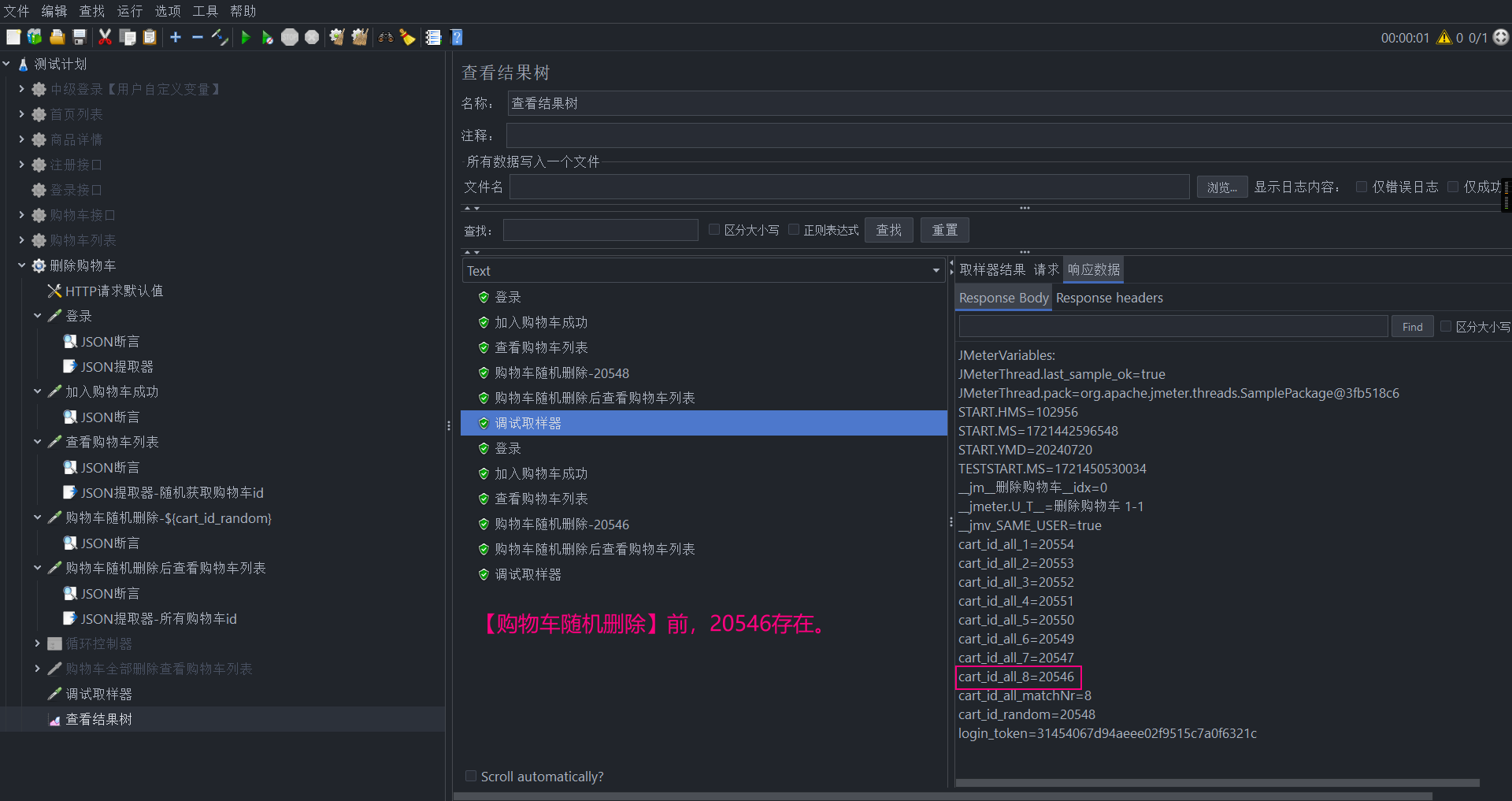Click the 文件名 input field
1512x801 pixels.
(849, 187)
